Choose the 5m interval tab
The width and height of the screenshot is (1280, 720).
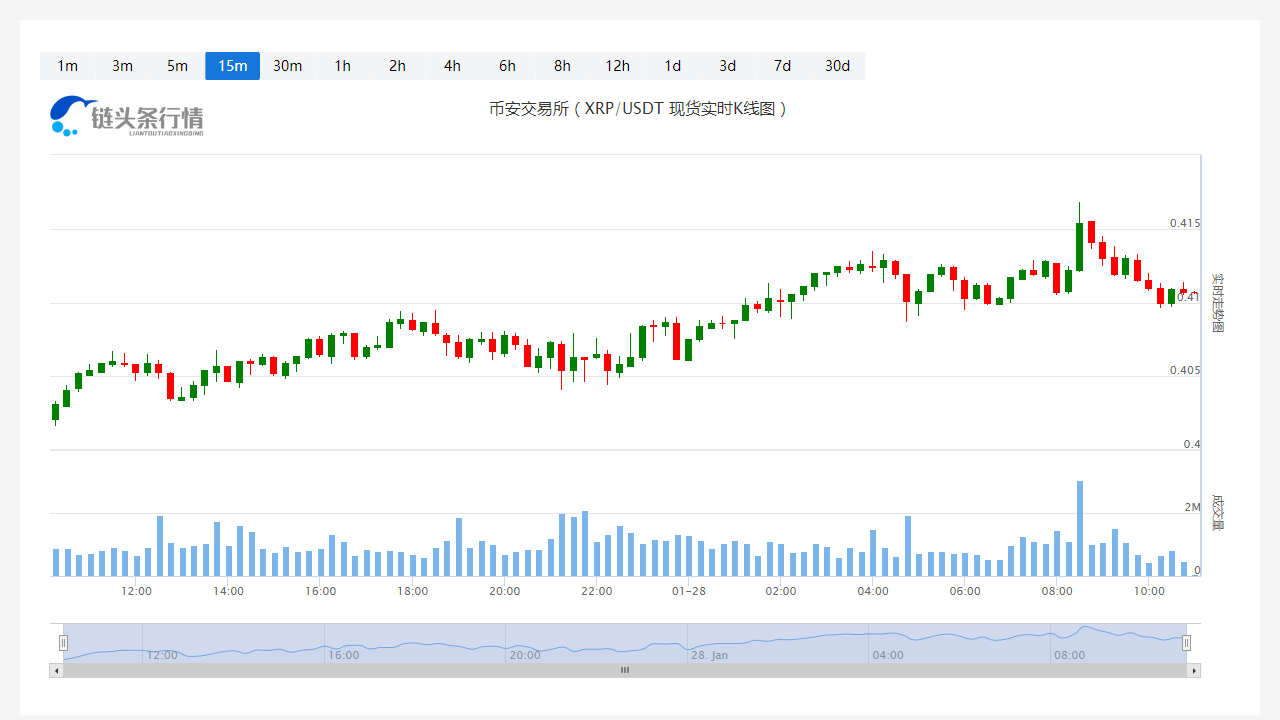(177, 66)
